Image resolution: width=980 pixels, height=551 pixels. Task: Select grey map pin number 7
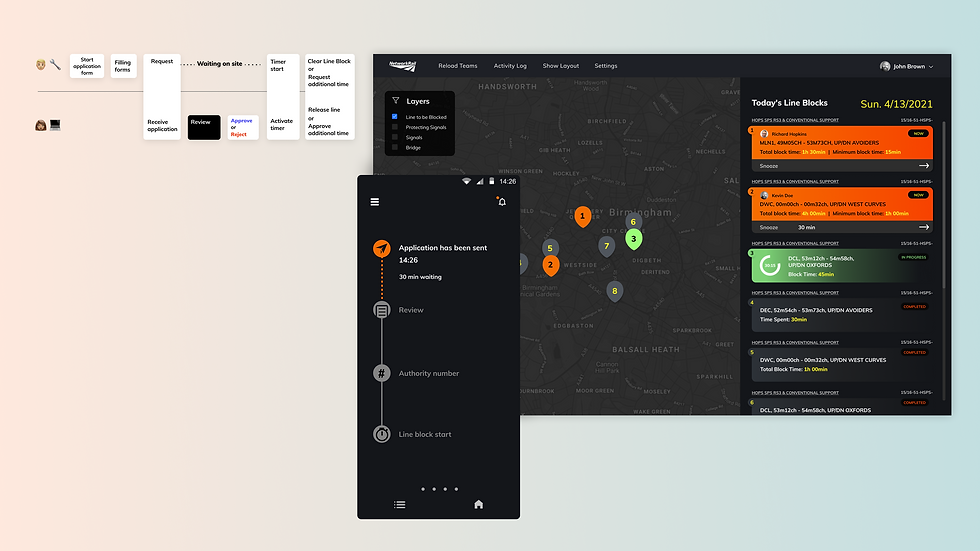coord(606,247)
